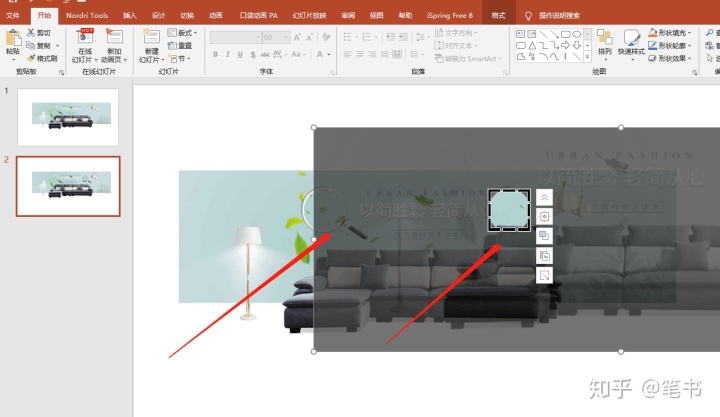720x417 pixels.
Task: Click the increase indent icon
Action: point(403,37)
